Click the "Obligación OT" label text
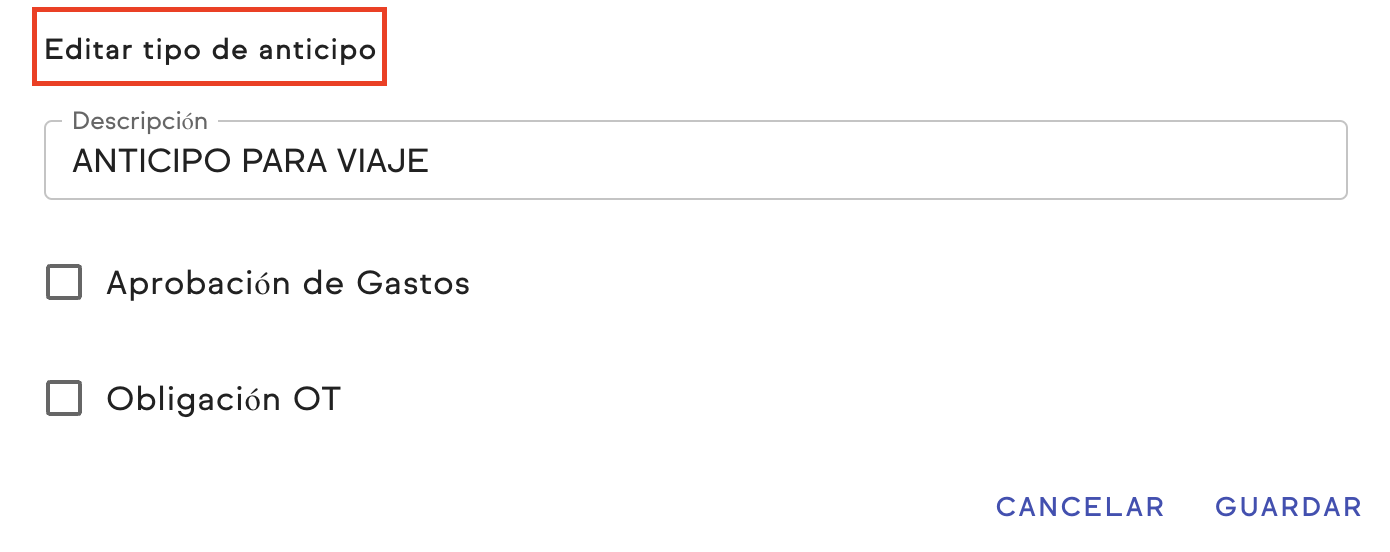The image size is (1390, 552). (x=223, y=400)
